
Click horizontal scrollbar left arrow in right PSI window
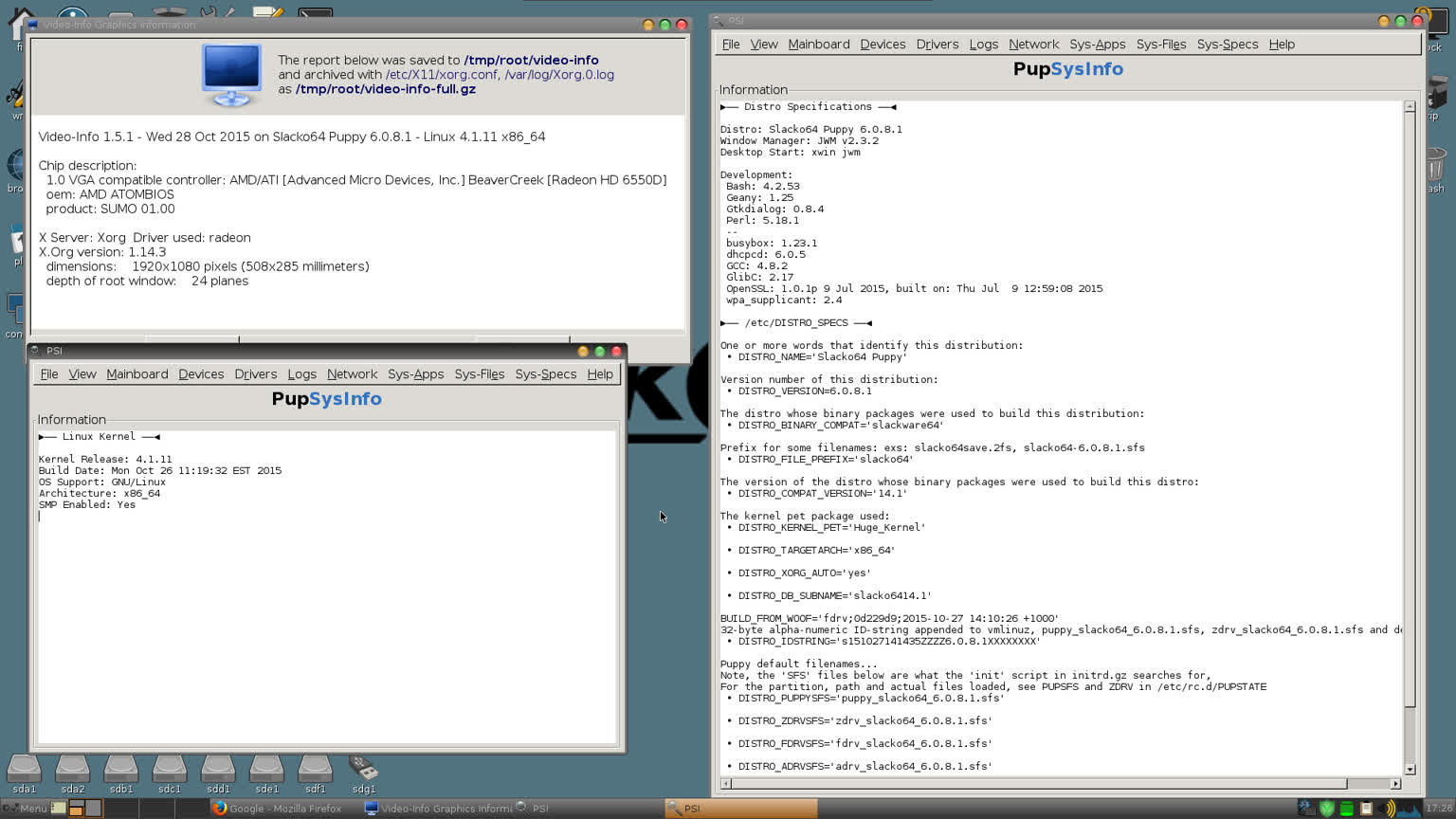point(726,784)
